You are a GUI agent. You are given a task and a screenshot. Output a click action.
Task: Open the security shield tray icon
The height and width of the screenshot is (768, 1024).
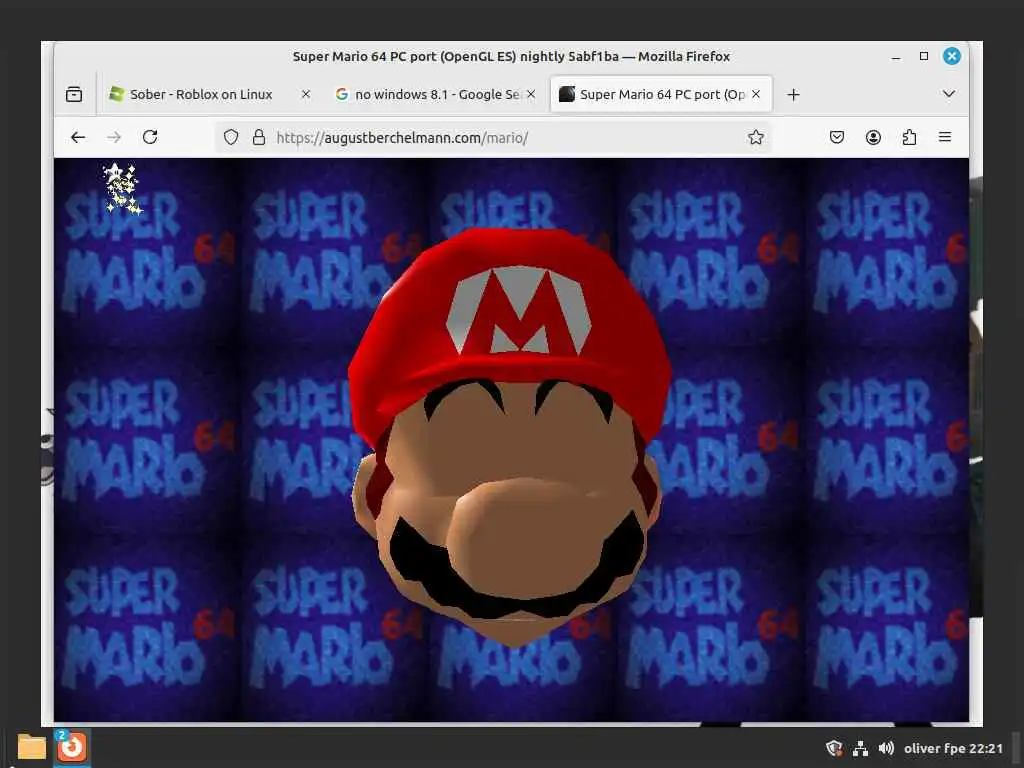point(834,748)
